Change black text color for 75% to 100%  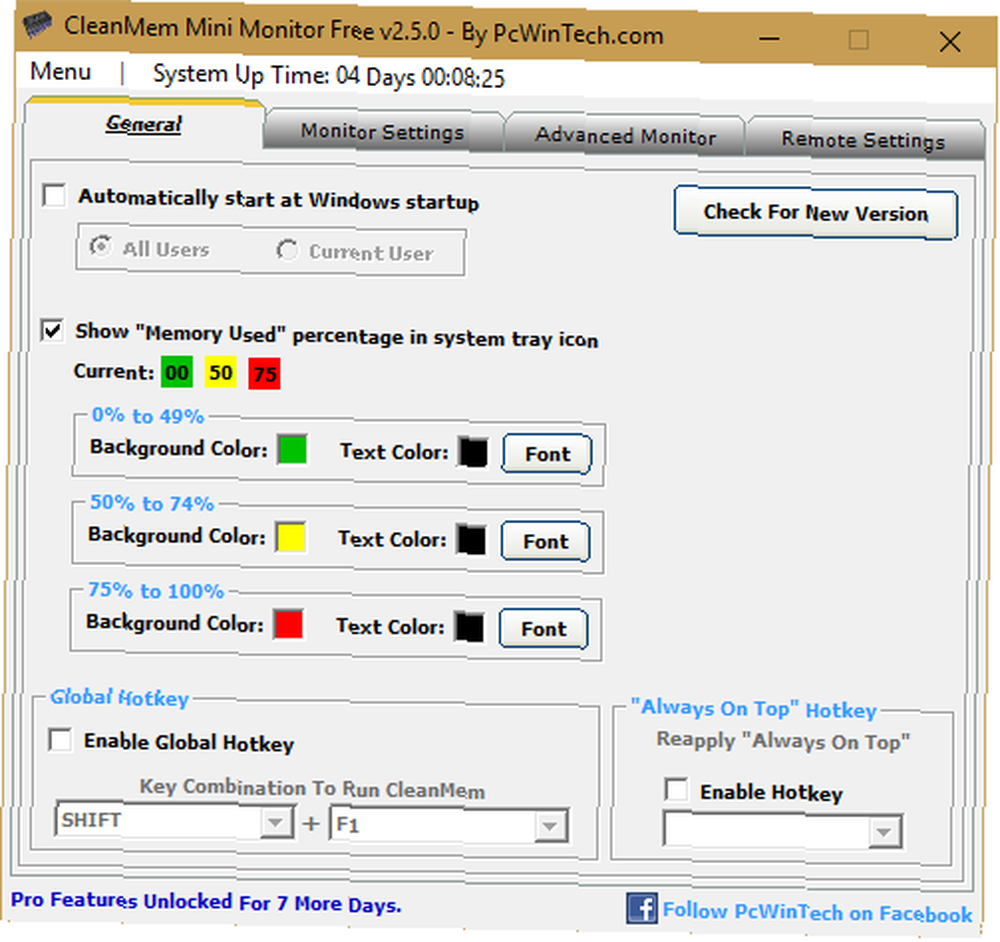[469, 627]
